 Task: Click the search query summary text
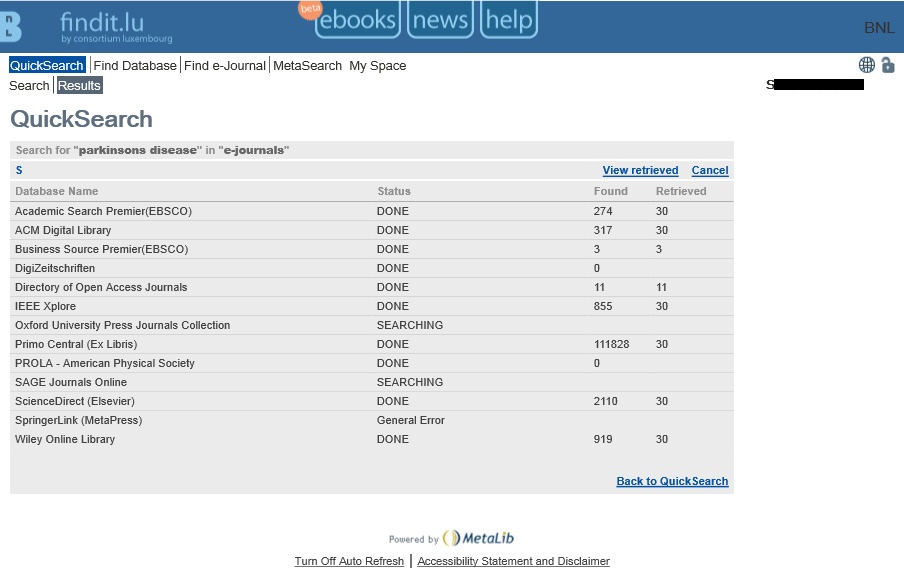[x=152, y=150]
